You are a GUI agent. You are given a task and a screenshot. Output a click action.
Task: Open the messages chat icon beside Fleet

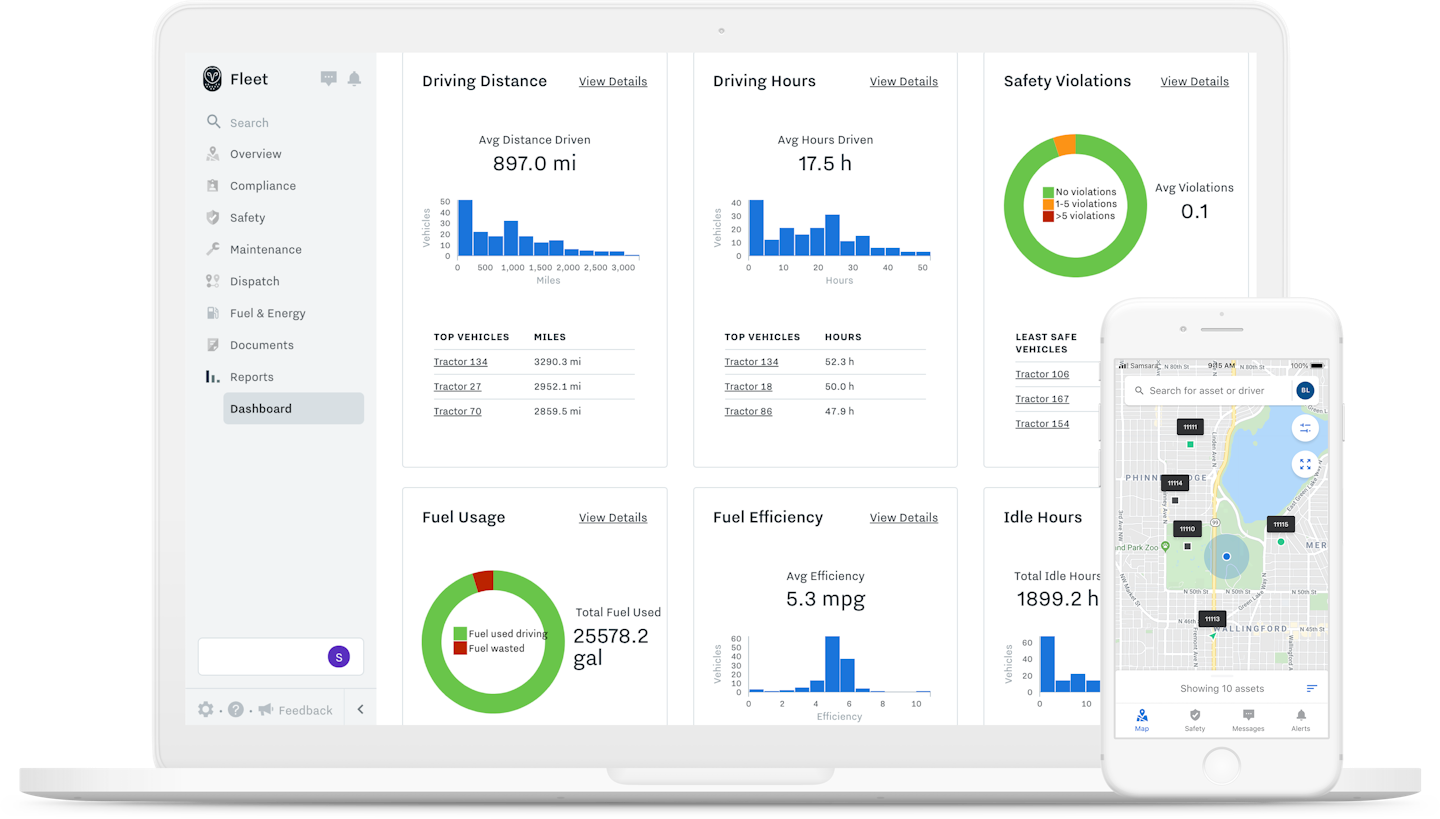(328, 79)
